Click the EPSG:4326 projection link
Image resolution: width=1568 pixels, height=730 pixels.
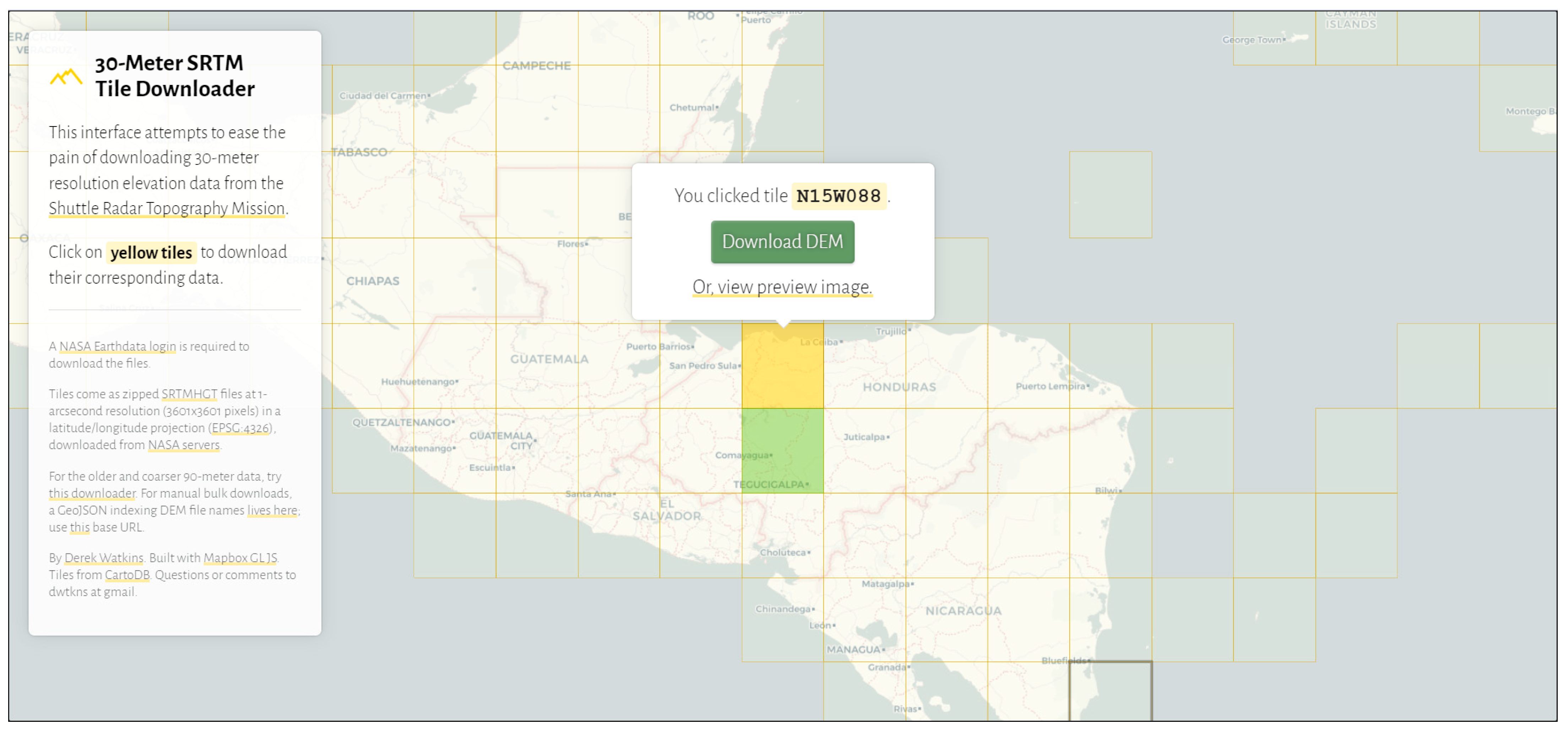point(240,428)
